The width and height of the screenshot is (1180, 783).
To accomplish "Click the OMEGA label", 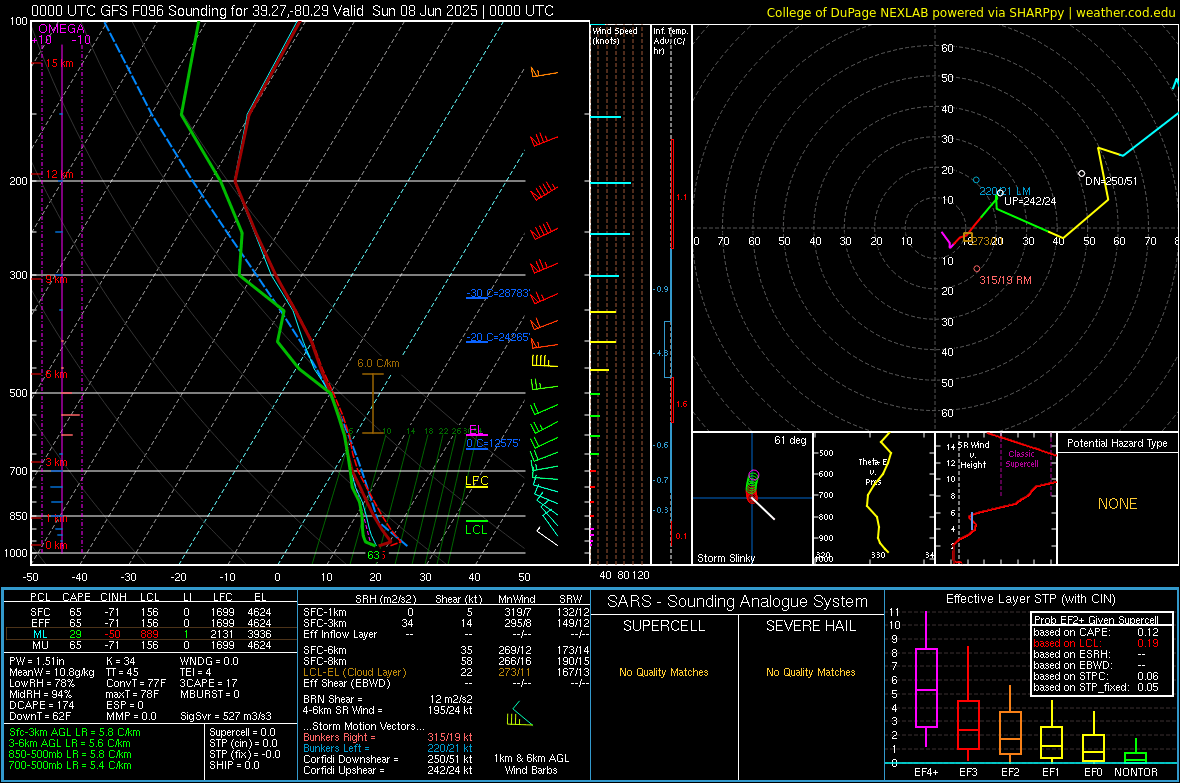I will tap(61, 29).
